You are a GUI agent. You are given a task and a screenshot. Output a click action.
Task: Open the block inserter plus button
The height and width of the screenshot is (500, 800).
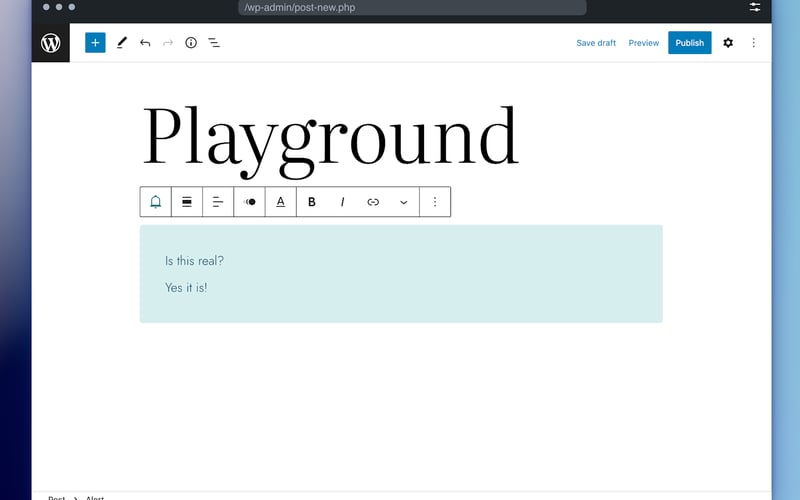click(95, 43)
